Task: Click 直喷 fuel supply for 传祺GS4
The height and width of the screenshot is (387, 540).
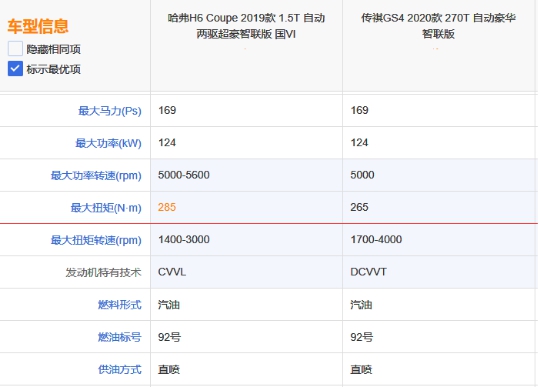Action: pos(361,369)
